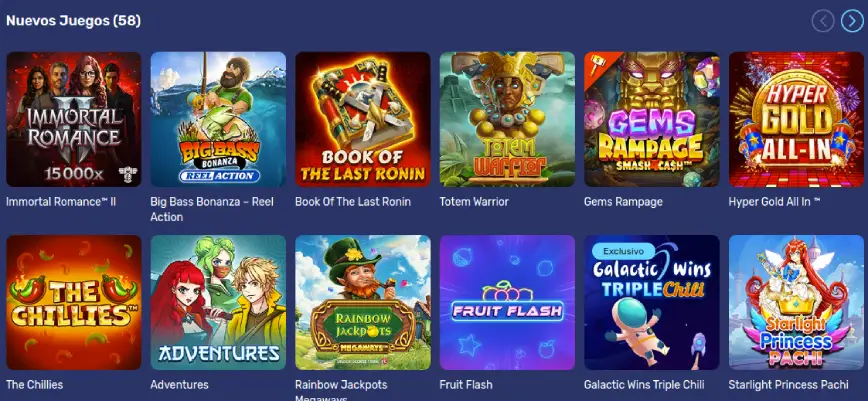Open Rainbow Jackpots Megaways thumbnail
The width and height of the screenshot is (868, 401).
363,302
